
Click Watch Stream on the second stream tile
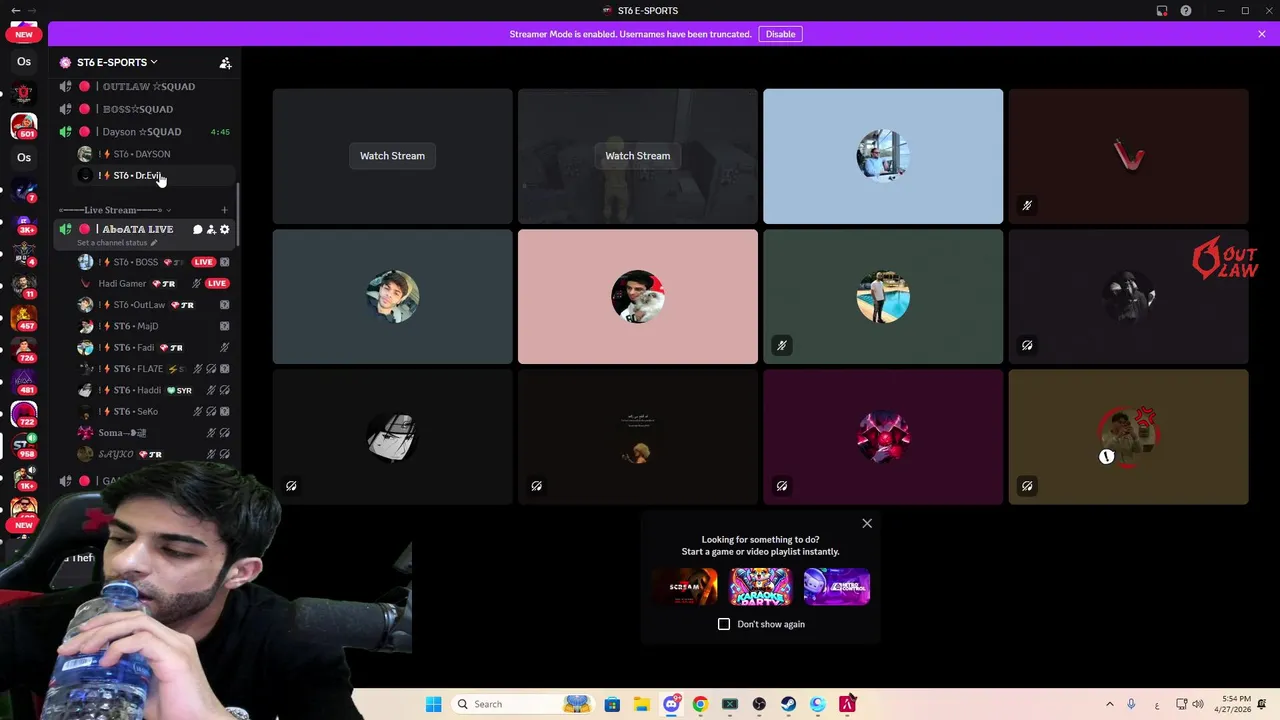pos(637,156)
